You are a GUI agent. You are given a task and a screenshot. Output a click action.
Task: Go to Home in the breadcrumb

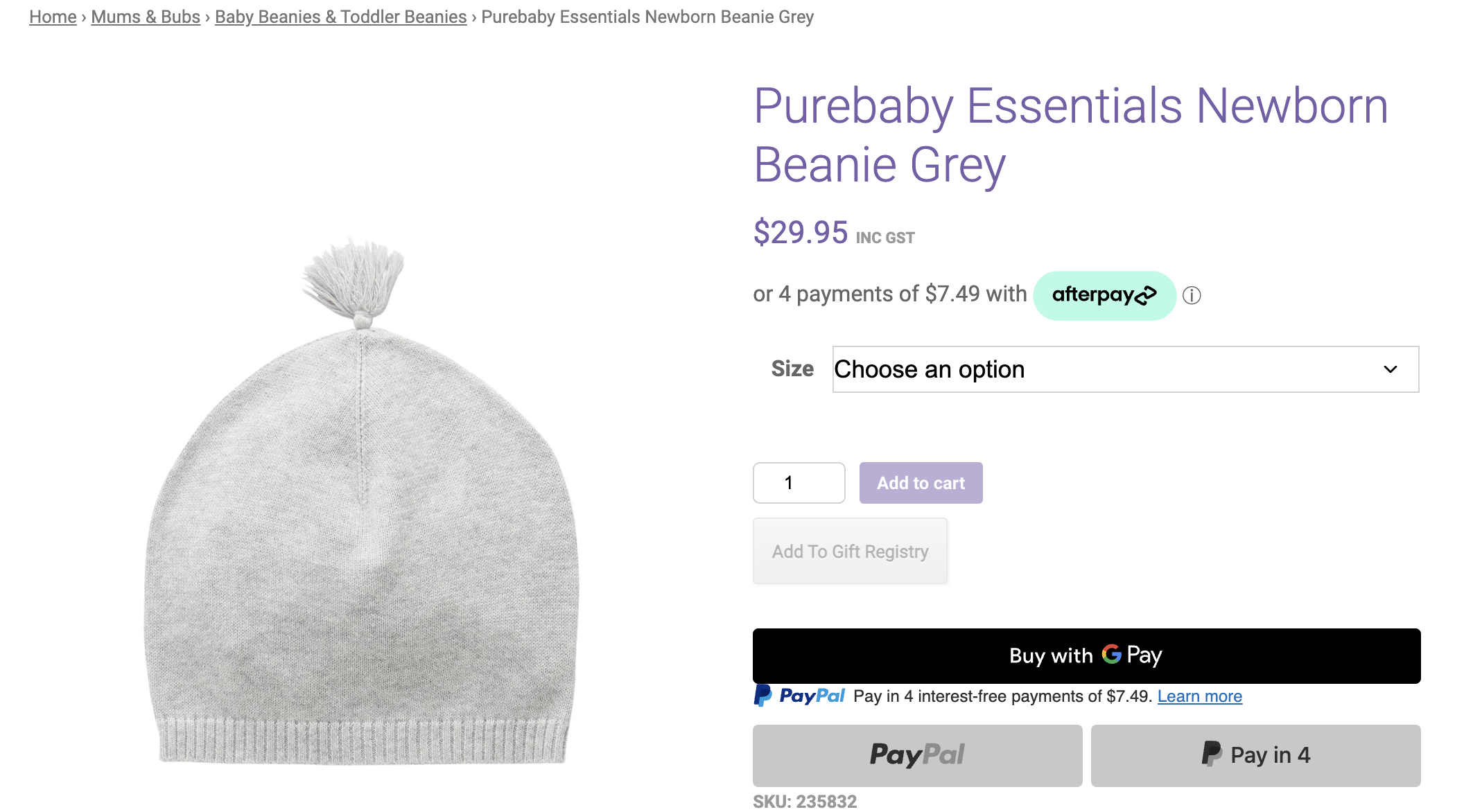coord(53,17)
